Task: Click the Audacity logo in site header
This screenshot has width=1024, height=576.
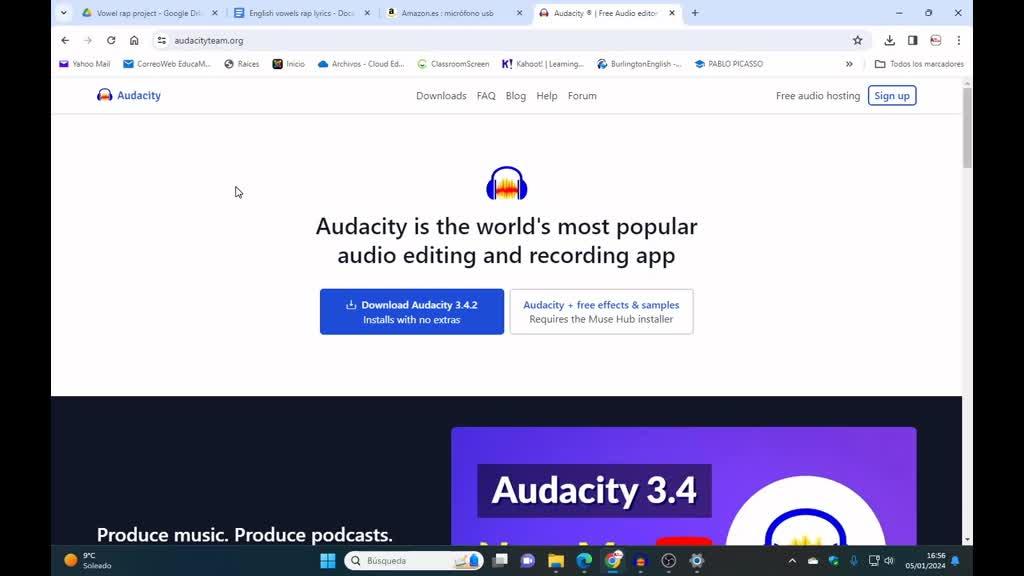Action: 129,95
